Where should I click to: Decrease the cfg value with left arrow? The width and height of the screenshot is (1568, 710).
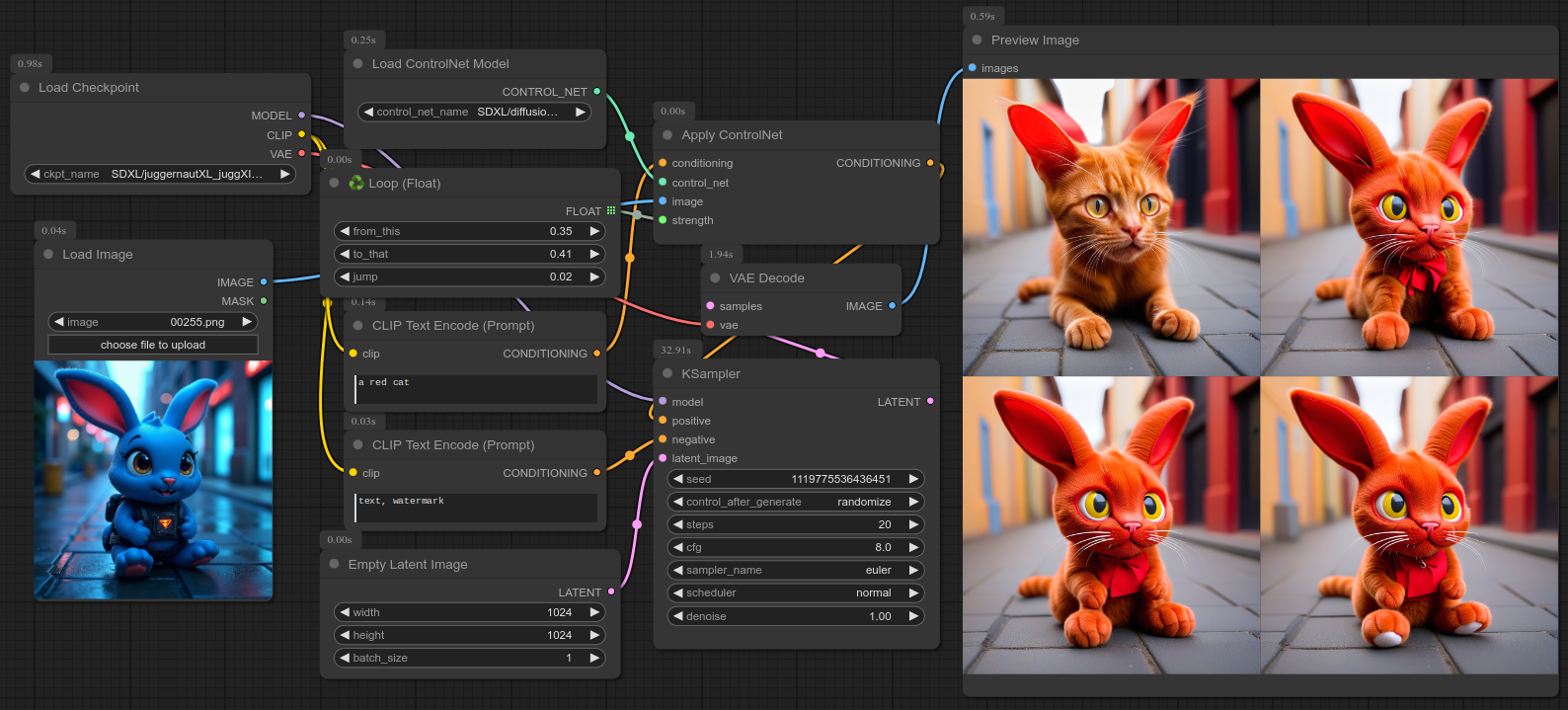pyautogui.click(x=678, y=547)
